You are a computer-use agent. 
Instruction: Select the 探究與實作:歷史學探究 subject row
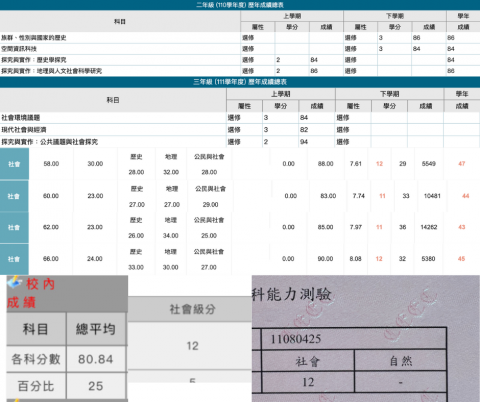click(240, 60)
